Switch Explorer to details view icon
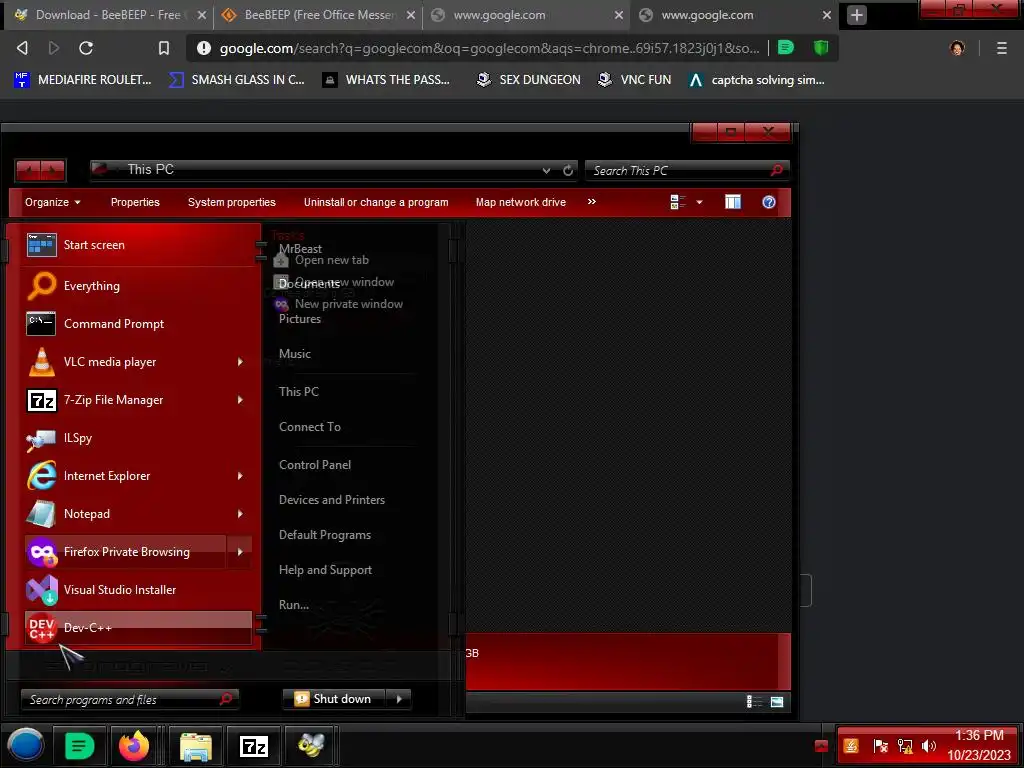The image size is (1024, 768). click(x=754, y=702)
